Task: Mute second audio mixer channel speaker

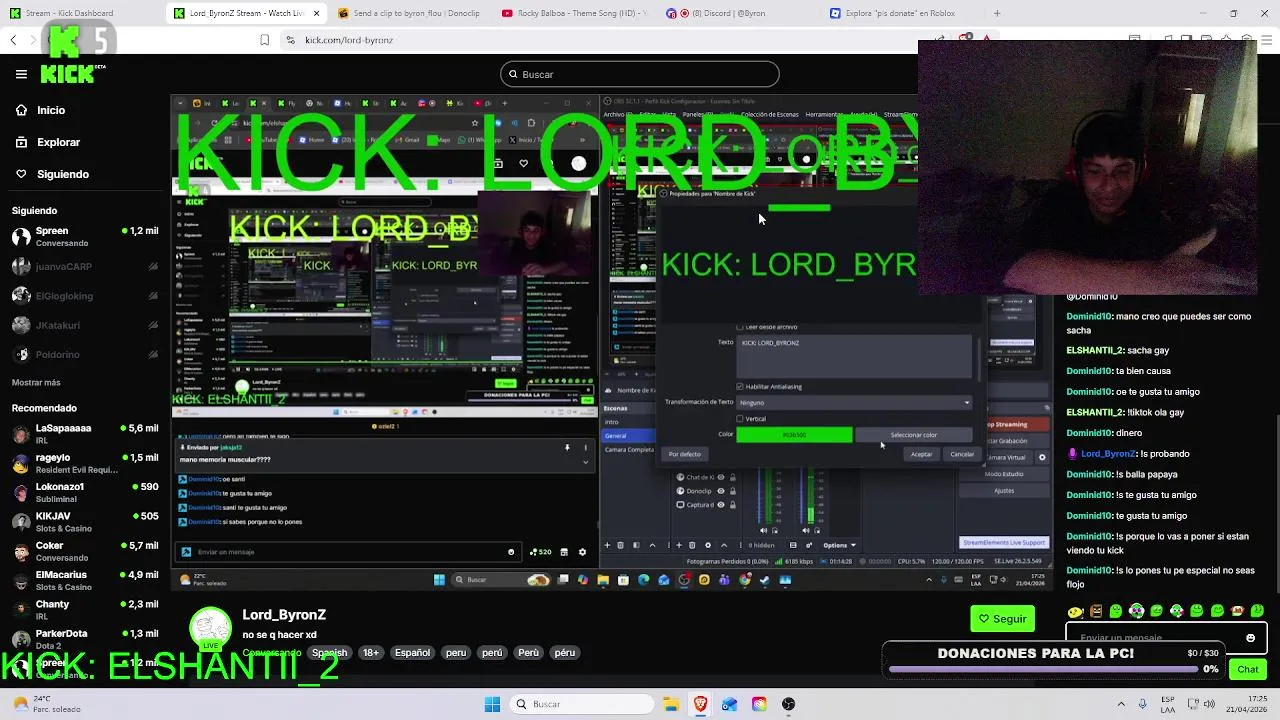Action: click(806, 530)
